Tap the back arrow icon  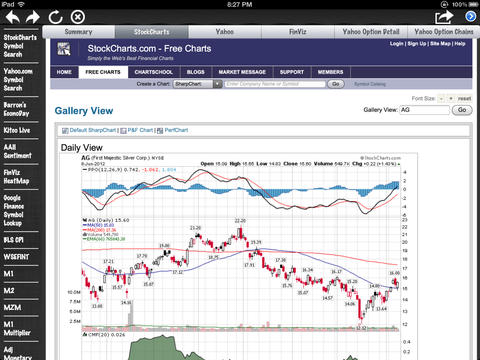(x=13, y=17)
